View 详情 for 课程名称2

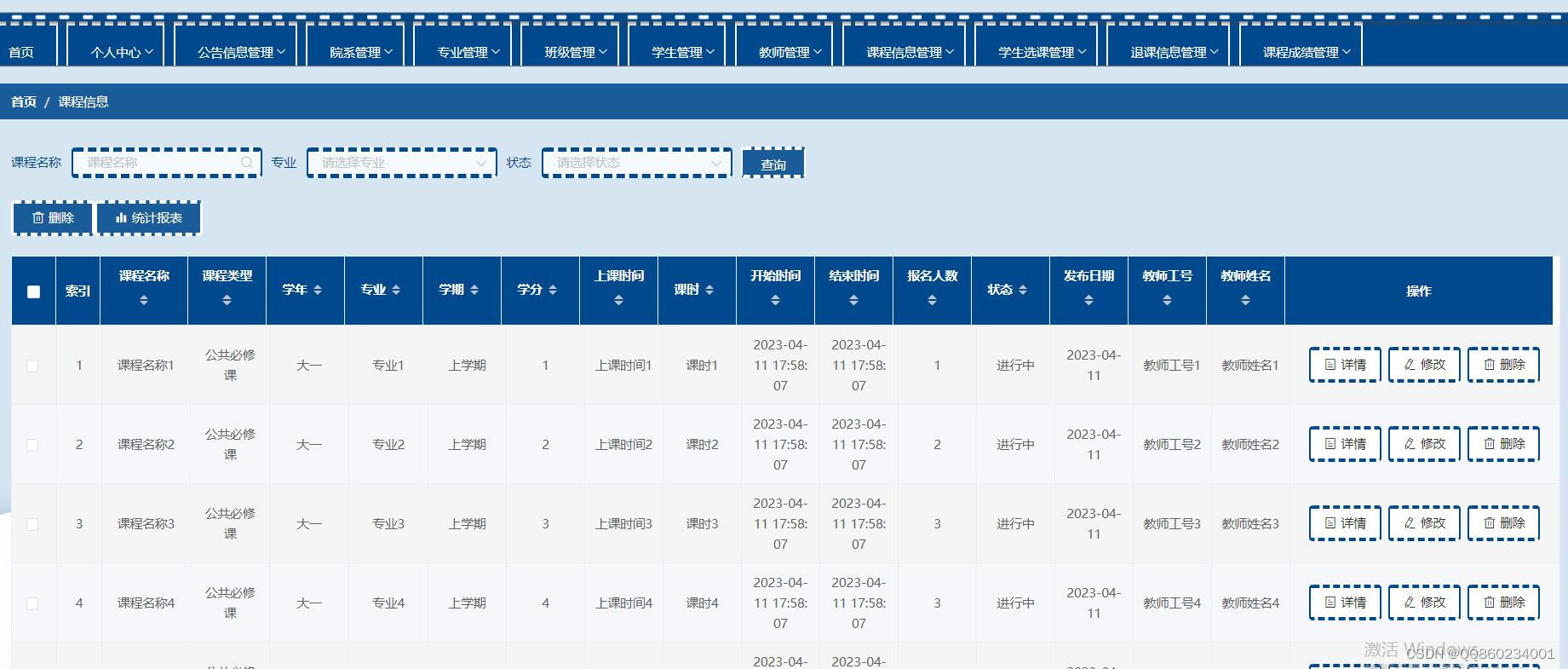[1345, 444]
